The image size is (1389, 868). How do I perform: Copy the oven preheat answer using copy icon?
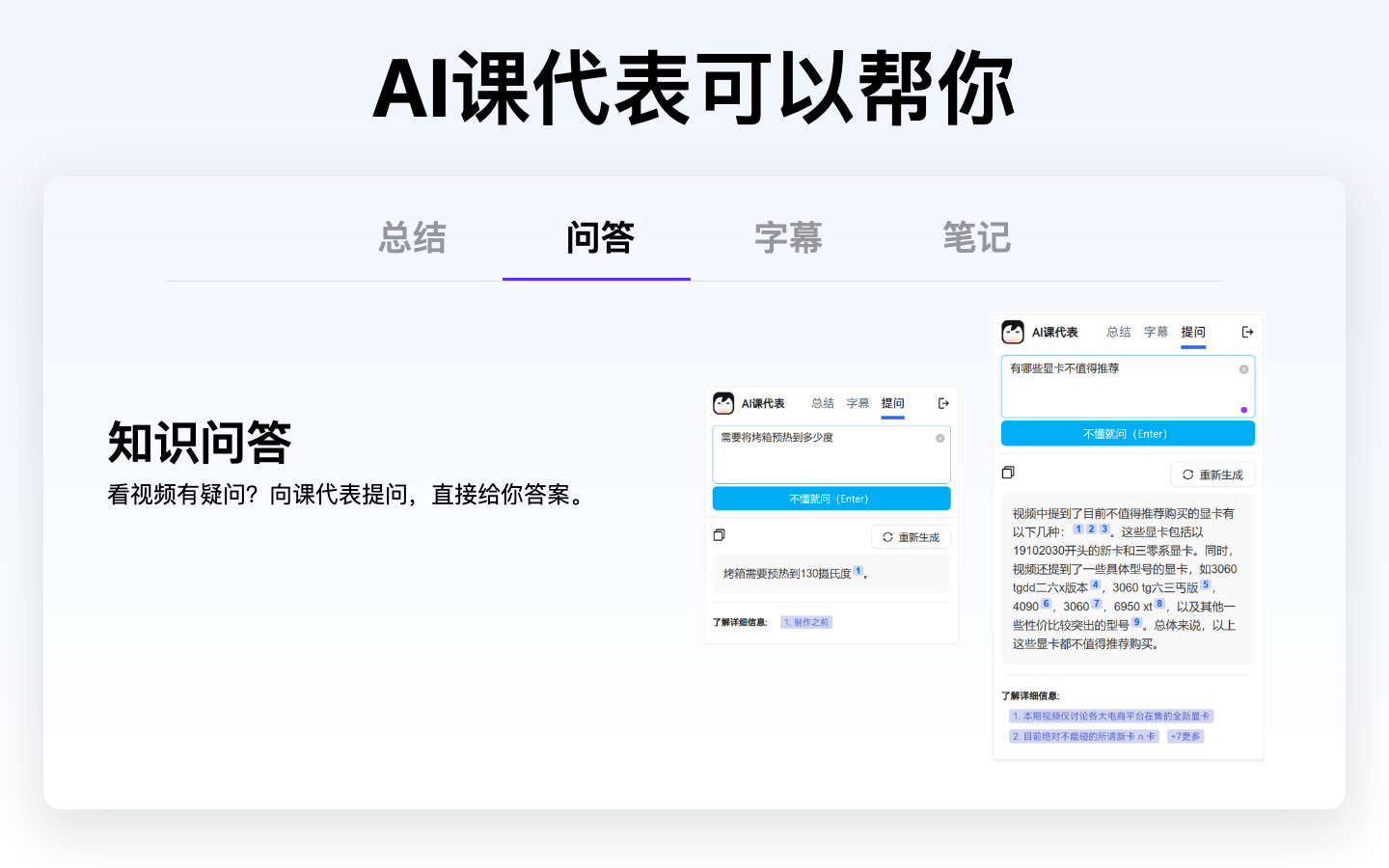tap(719, 535)
